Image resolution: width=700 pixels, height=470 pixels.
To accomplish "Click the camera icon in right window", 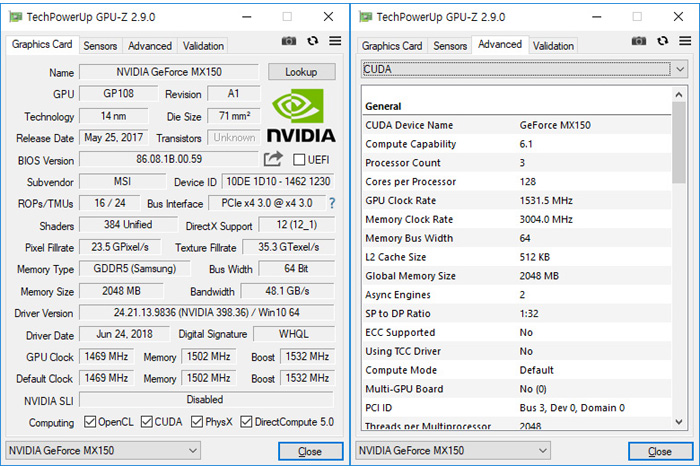I will [x=639, y=41].
